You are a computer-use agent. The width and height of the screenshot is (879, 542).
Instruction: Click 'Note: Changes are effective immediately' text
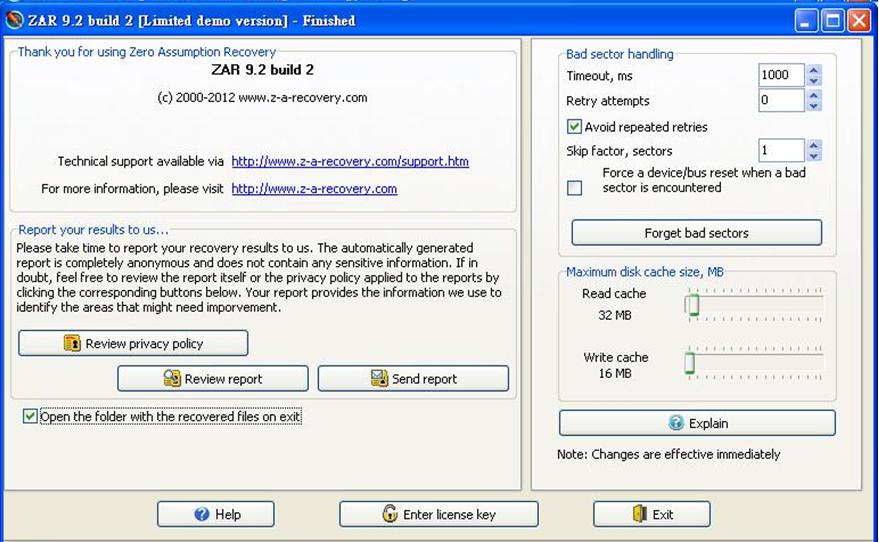[668, 454]
